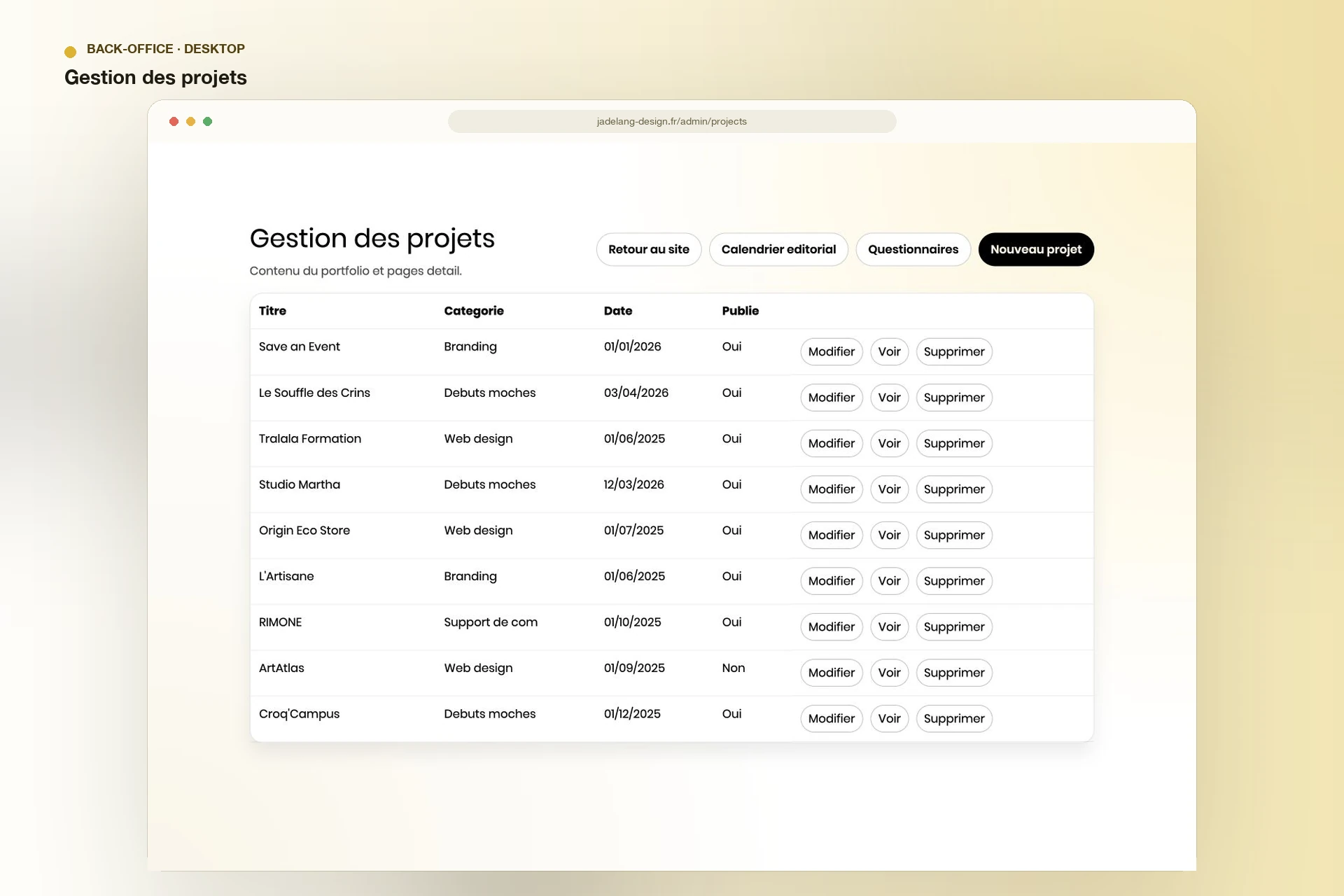Delete Studio Martha project
This screenshot has height=896, width=1344.
tap(954, 489)
